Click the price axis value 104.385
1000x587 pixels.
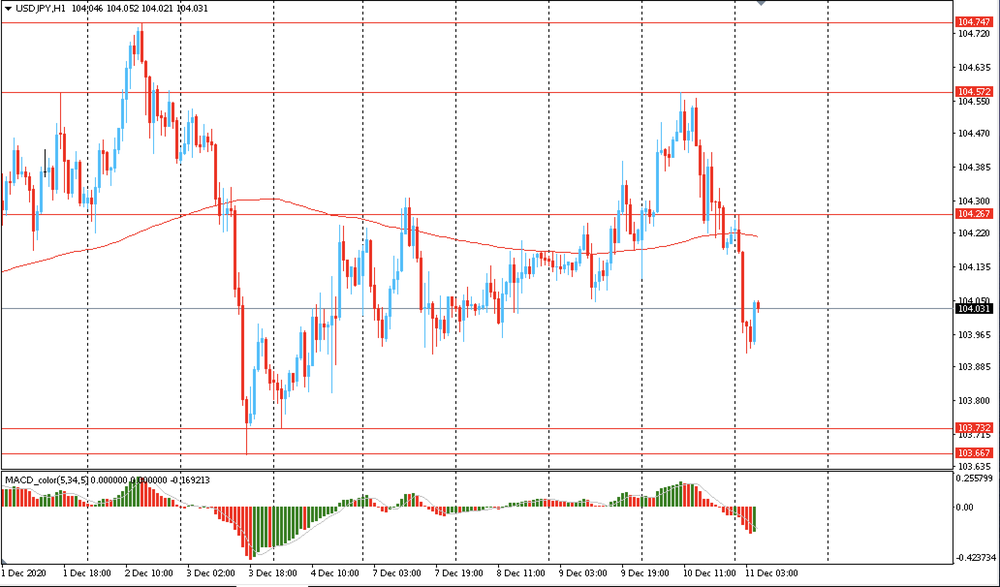point(973,167)
